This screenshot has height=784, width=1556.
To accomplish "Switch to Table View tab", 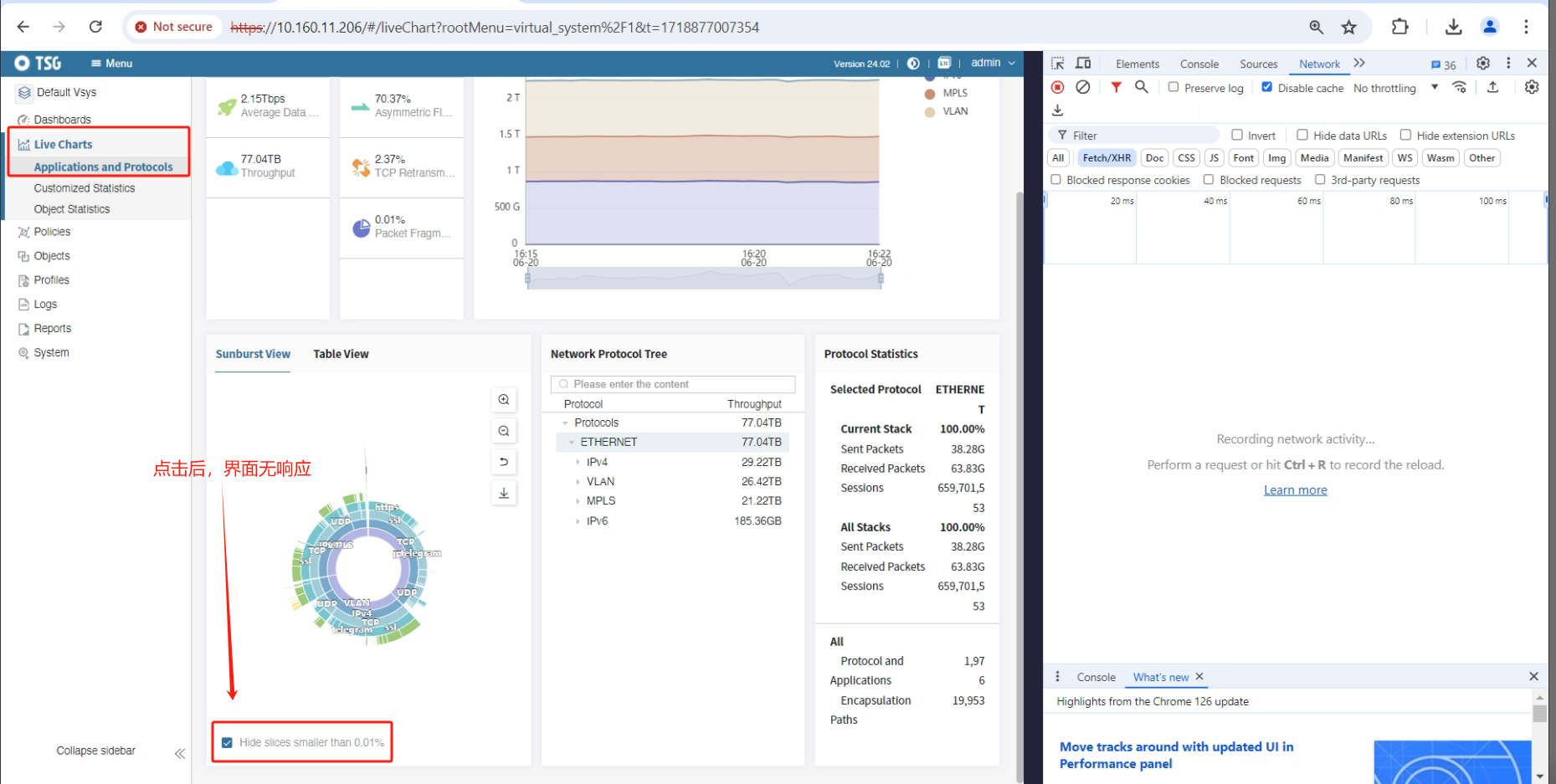I will coord(341,354).
